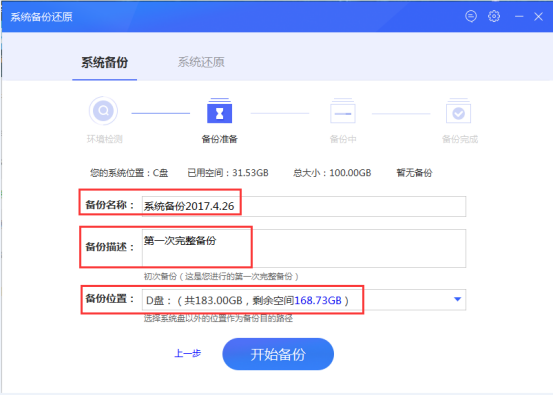The width and height of the screenshot is (554, 396).
Task: Switch to the 系统备份 tab
Action: point(105,63)
